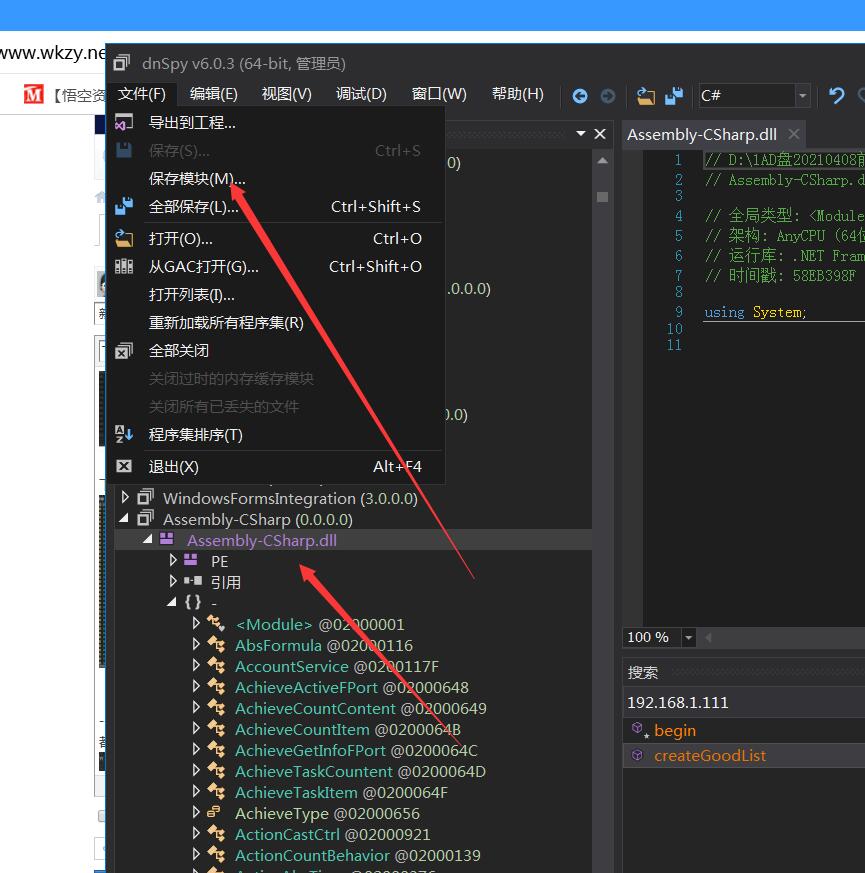Select AchieveTaskItem class in tree
The image size is (865, 873).
(x=341, y=793)
